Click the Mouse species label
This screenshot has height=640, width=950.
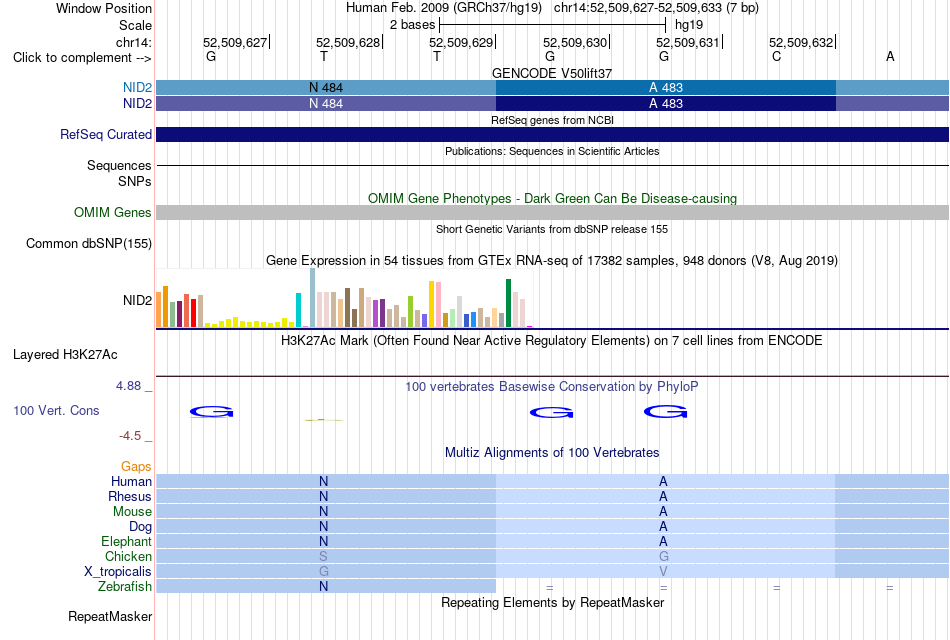(x=132, y=512)
